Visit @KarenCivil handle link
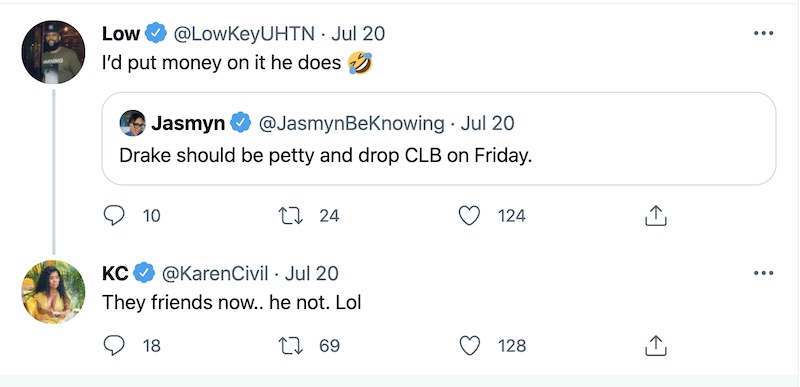The width and height of the screenshot is (800, 387). pos(215,274)
